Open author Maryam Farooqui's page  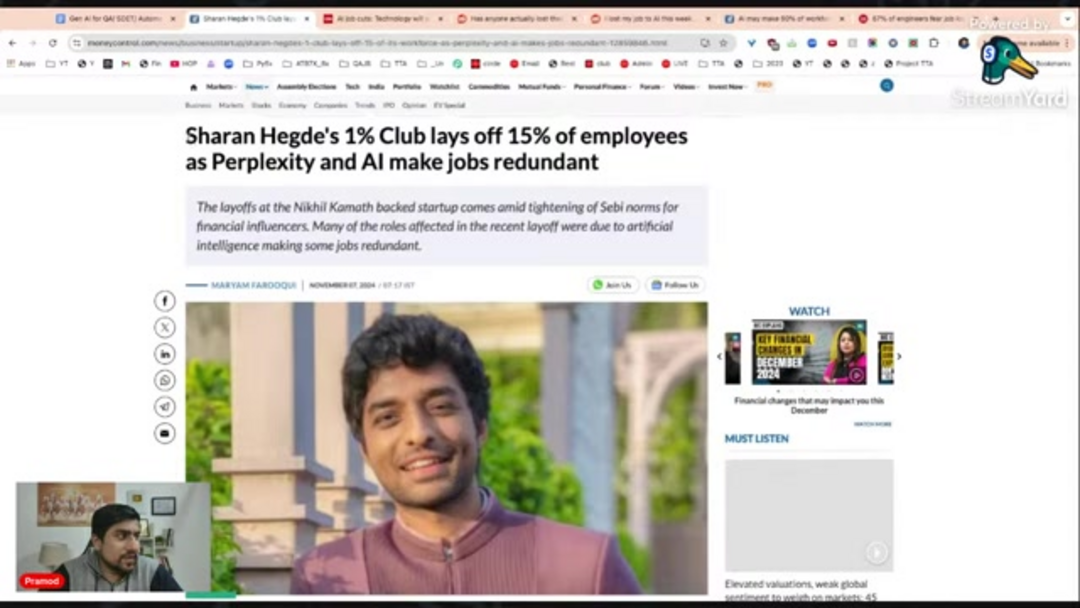253,285
